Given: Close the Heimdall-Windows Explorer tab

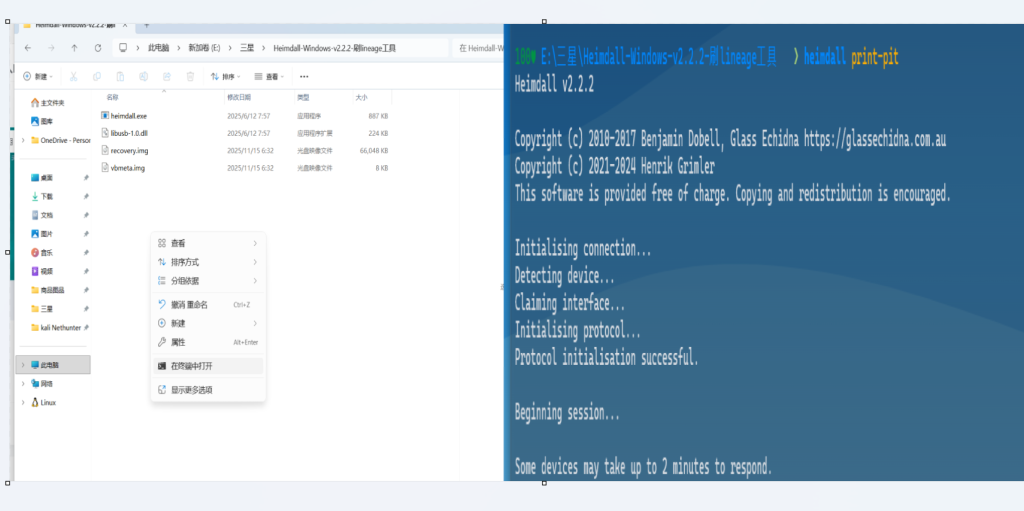Looking at the screenshot, I should click(125, 25).
